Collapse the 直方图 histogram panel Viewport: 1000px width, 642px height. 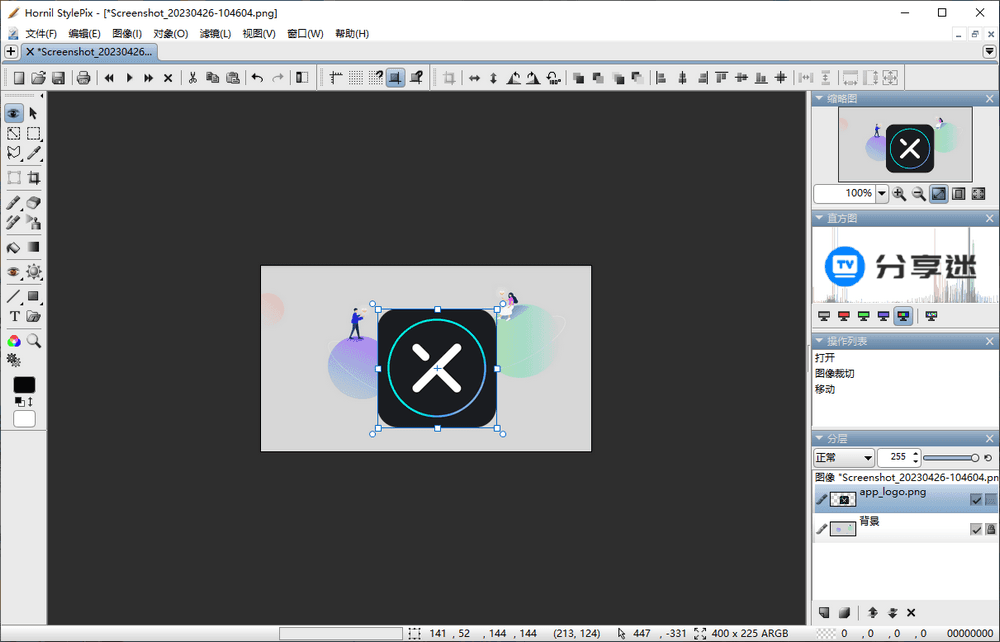pos(819,218)
